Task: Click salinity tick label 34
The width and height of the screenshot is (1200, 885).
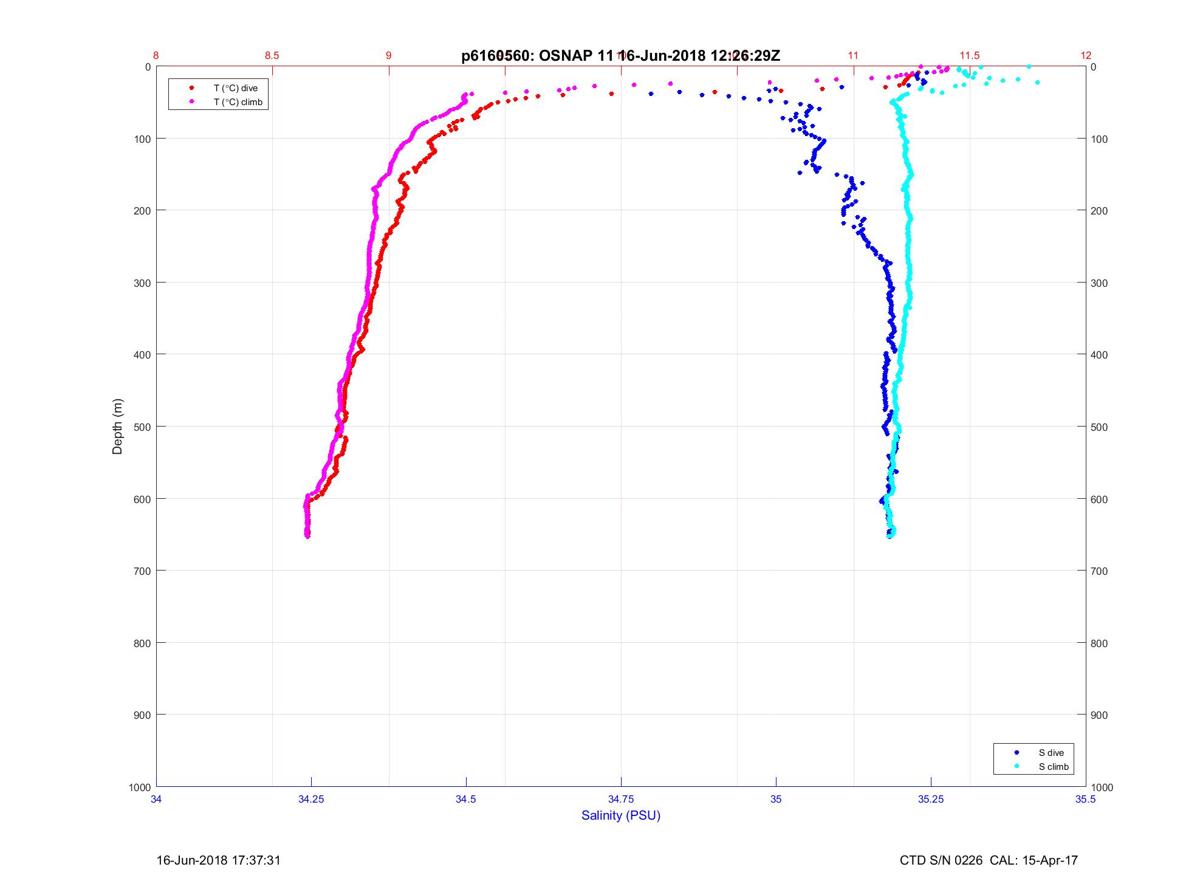Action: (x=157, y=798)
